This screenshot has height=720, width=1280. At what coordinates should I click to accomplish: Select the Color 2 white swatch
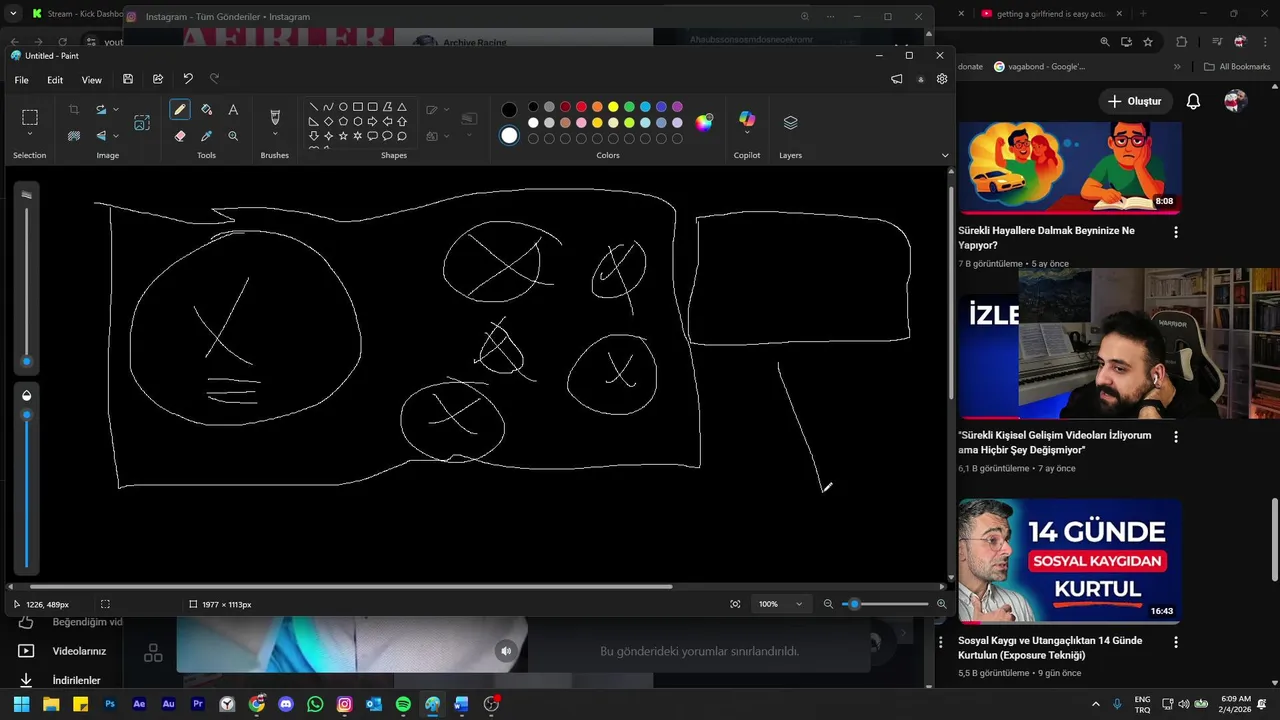[x=509, y=135]
